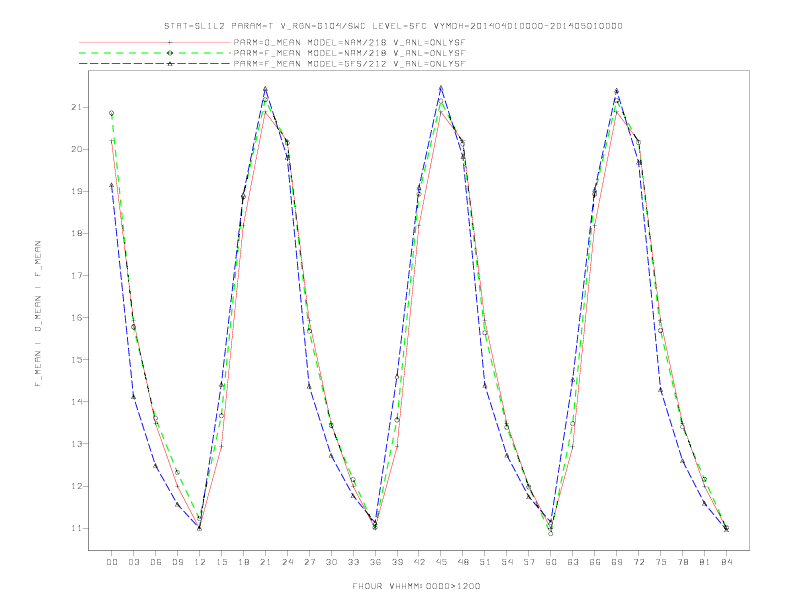Image resolution: width=792 pixels, height=612 pixels.
Task: Click x-axis forecast hour label 48
Action: click(x=463, y=562)
